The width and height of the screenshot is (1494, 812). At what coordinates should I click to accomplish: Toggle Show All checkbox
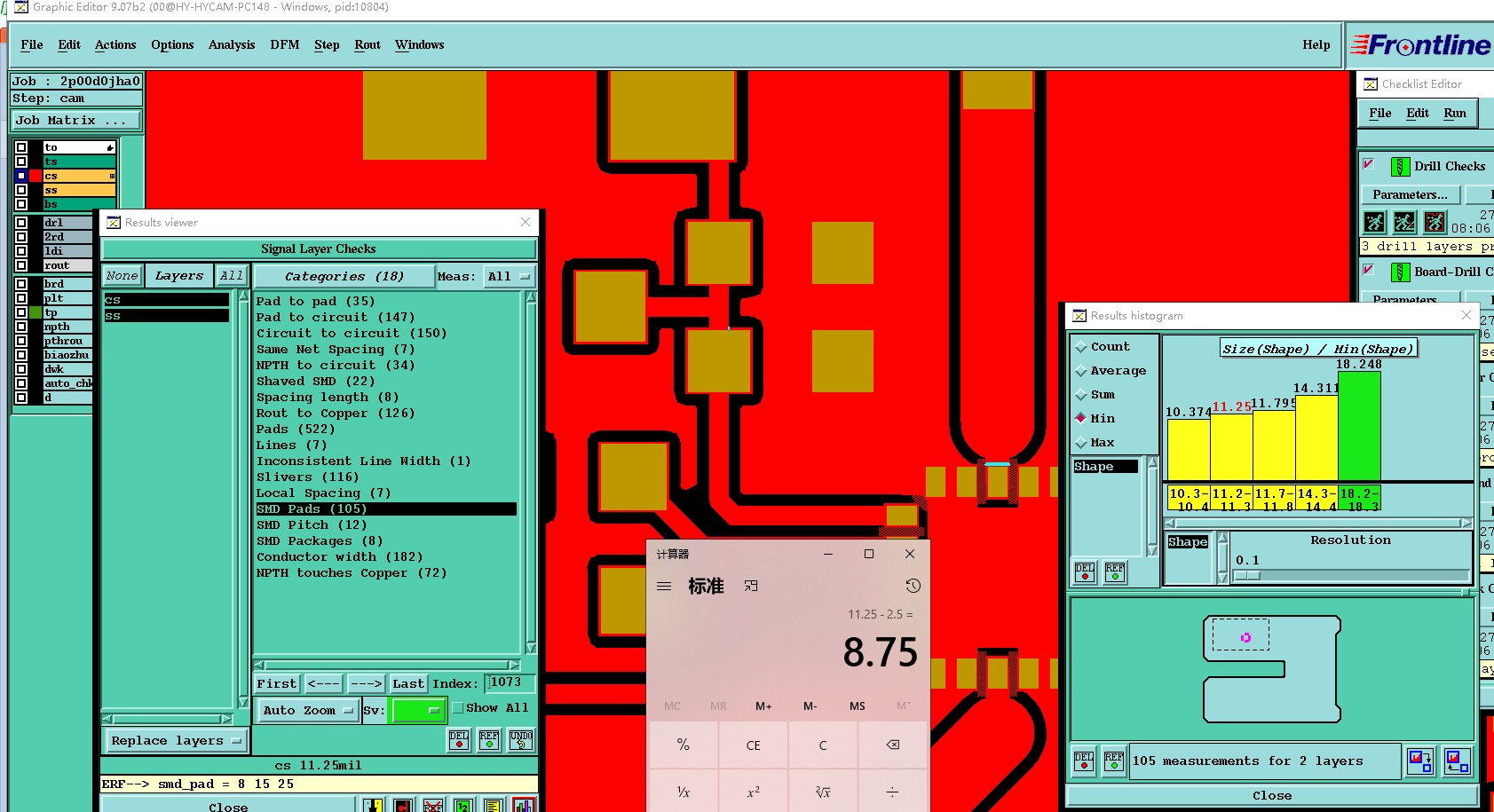(458, 708)
